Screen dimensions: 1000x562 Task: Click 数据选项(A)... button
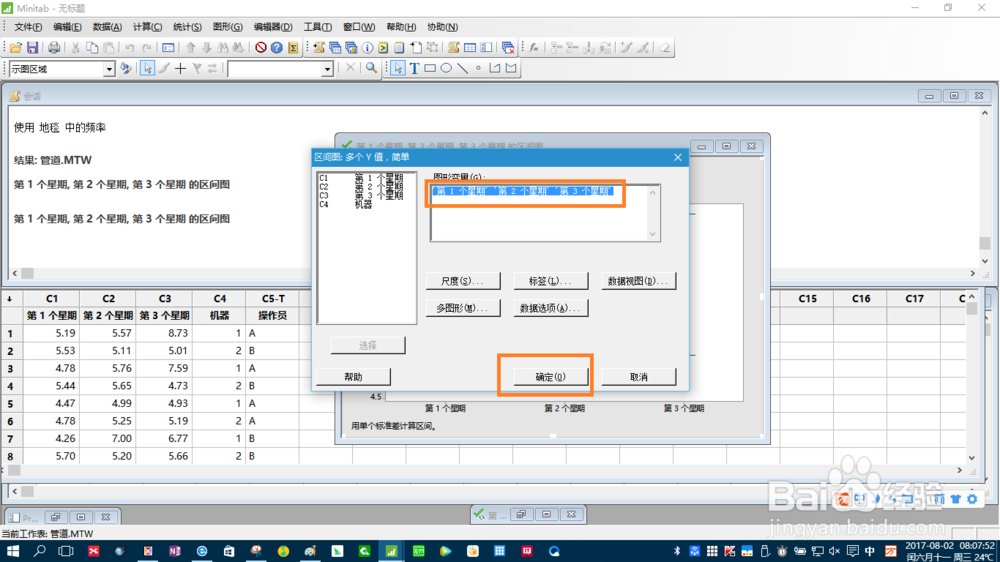pyautogui.click(x=550, y=308)
